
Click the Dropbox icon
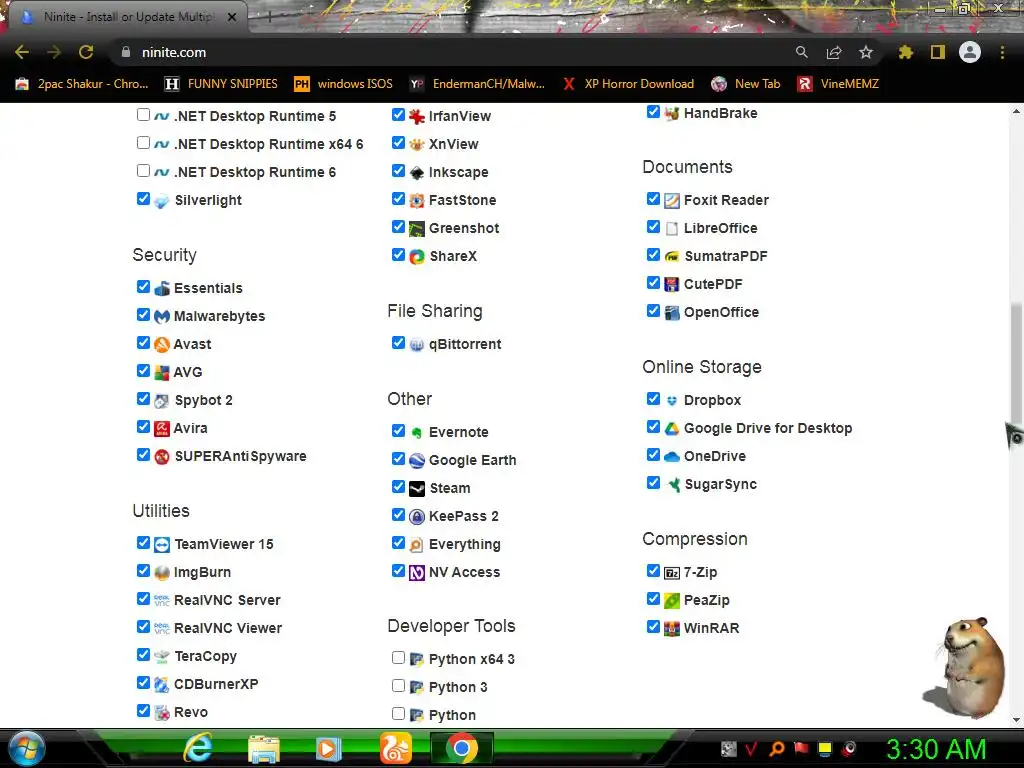pyautogui.click(x=672, y=401)
